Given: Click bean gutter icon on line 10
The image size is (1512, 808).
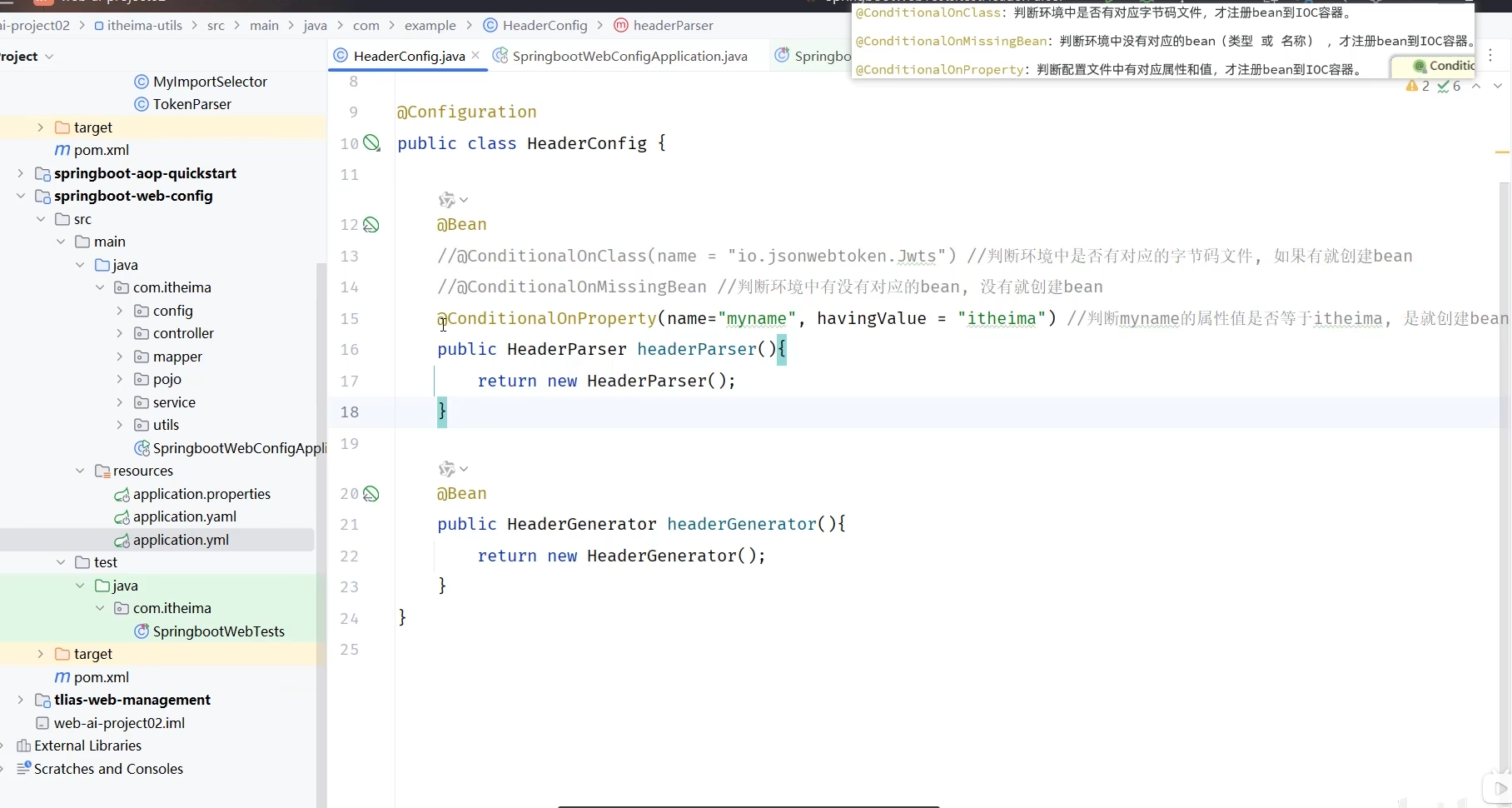Looking at the screenshot, I should click(371, 143).
